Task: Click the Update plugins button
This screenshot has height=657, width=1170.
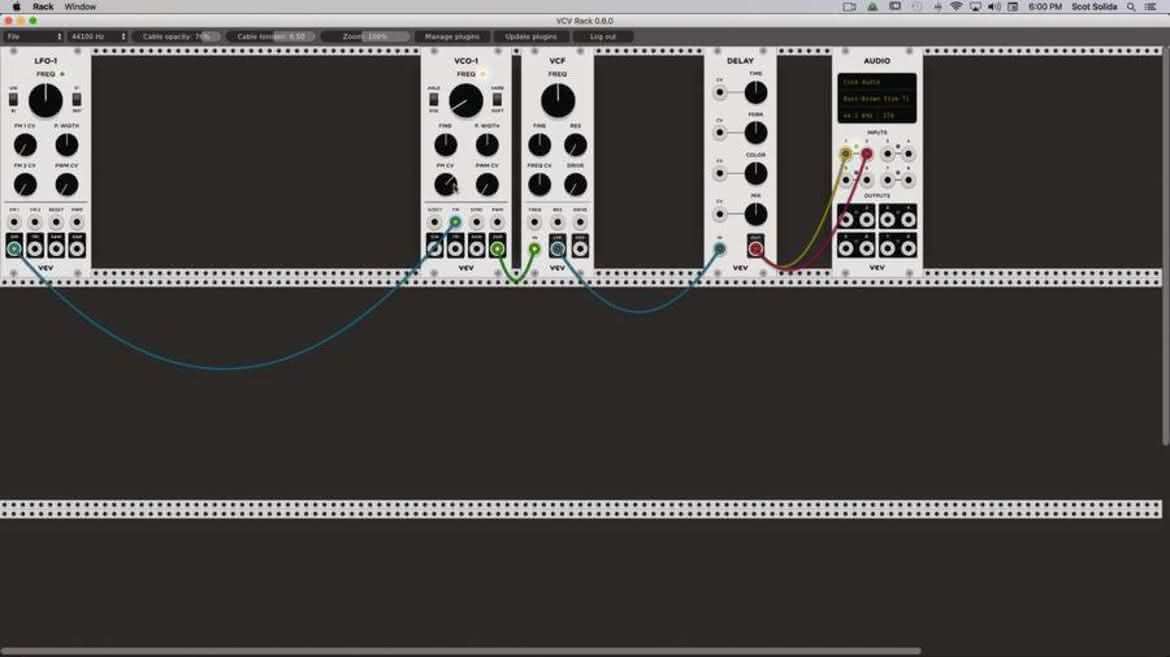Action: [x=531, y=37]
